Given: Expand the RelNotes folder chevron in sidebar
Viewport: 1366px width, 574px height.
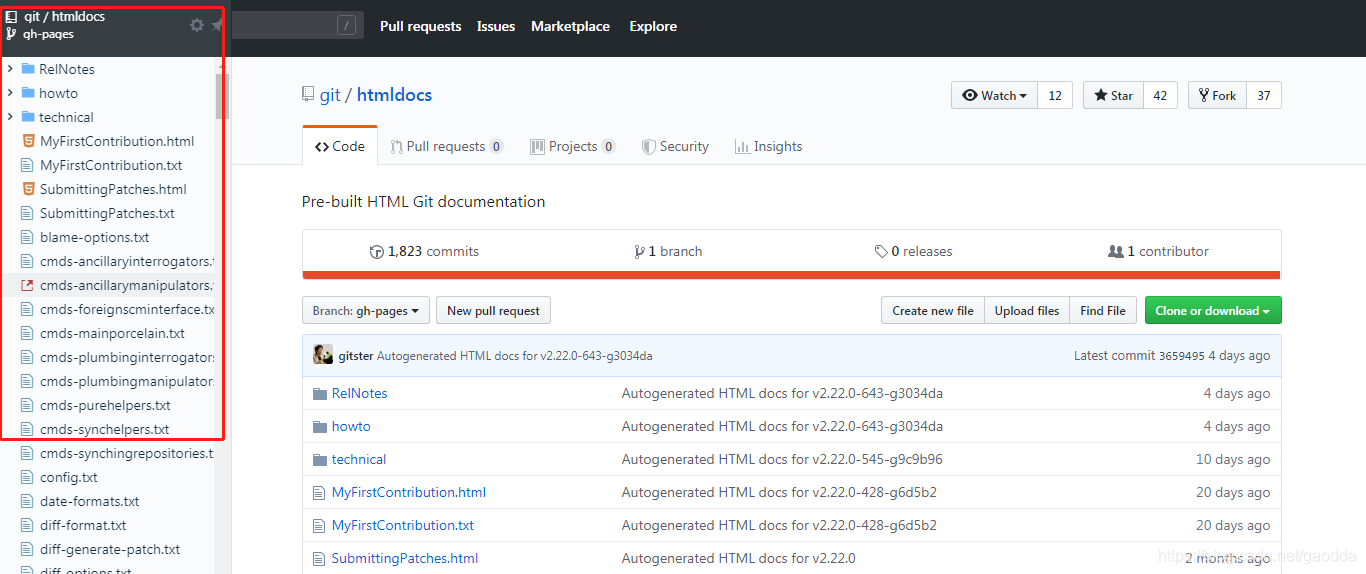Looking at the screenshot, I should click(x=10, y=69).
